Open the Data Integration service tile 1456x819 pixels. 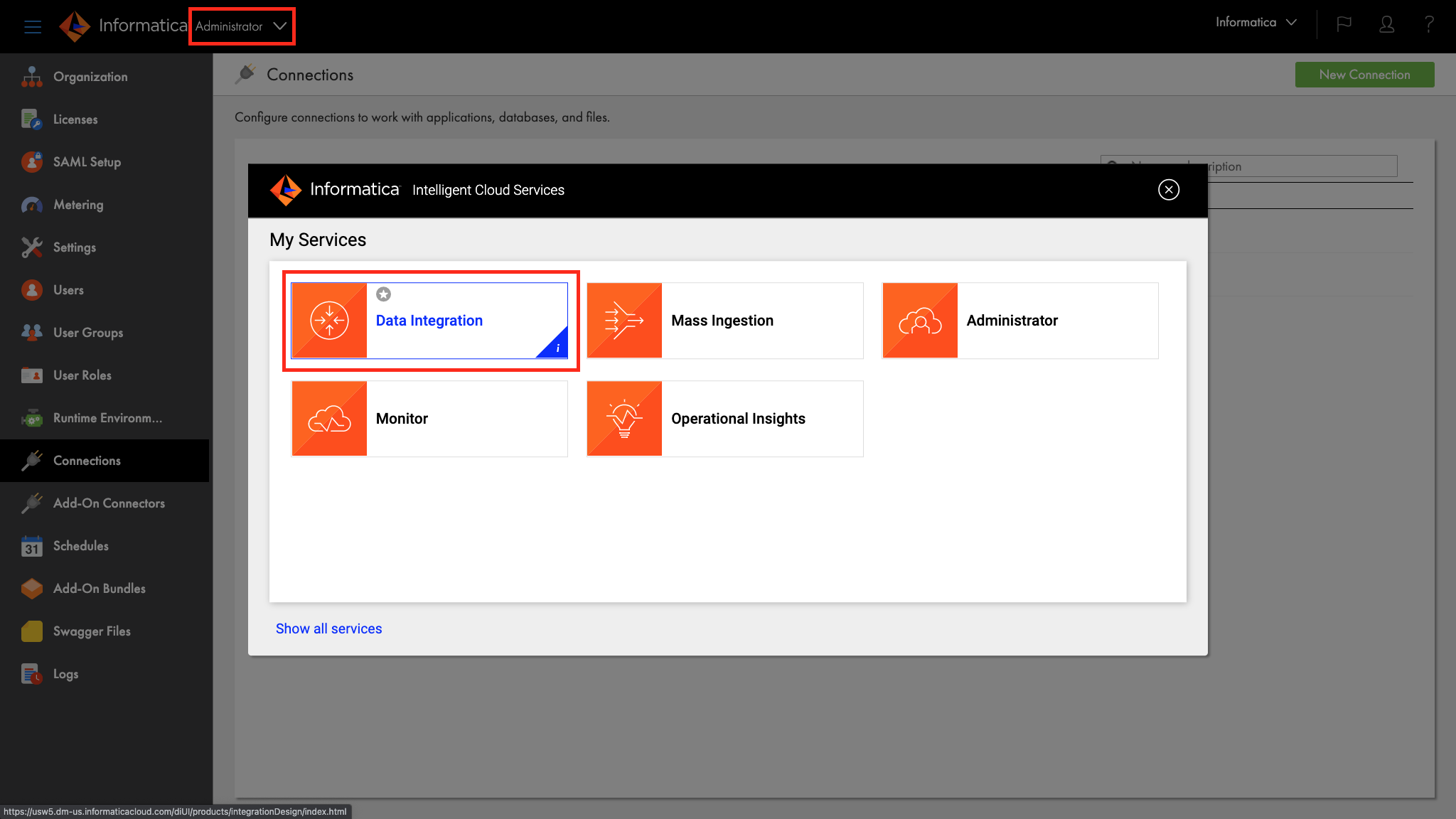429,321
